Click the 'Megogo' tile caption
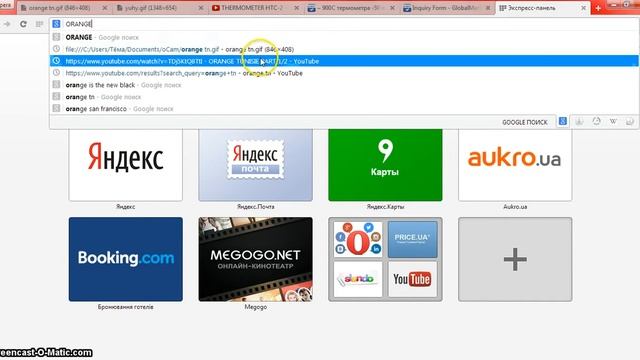 (256, 307)
